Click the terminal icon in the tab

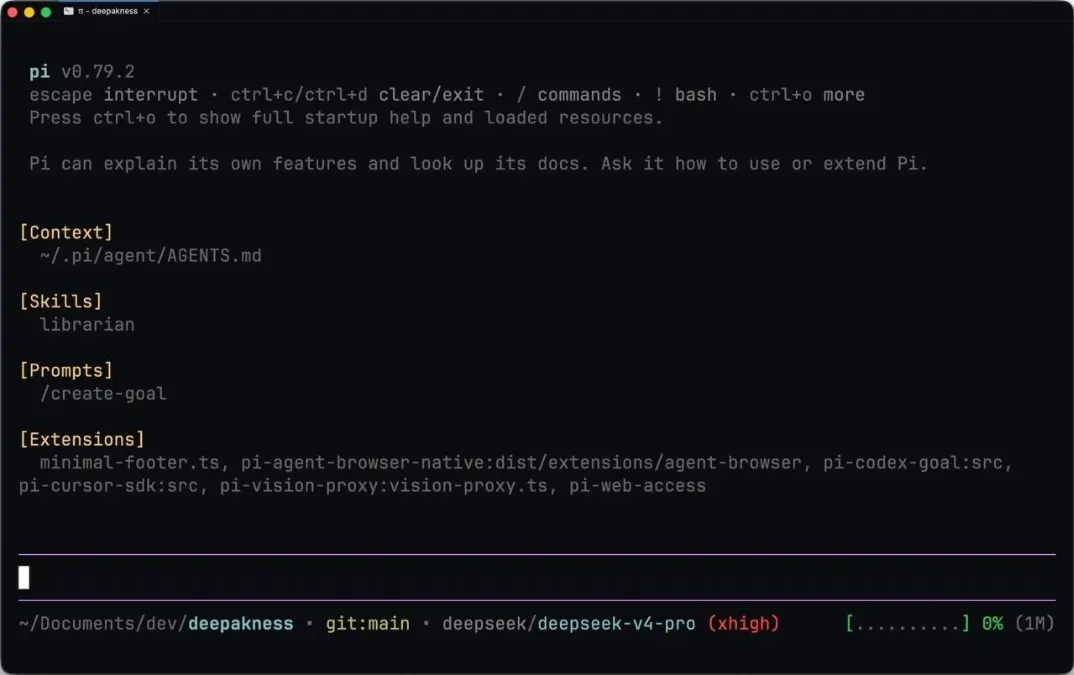coord(68,11)
